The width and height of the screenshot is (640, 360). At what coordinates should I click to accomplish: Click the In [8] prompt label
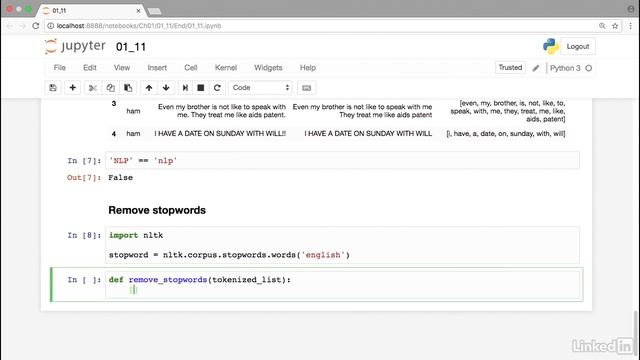tap(84, 236)
